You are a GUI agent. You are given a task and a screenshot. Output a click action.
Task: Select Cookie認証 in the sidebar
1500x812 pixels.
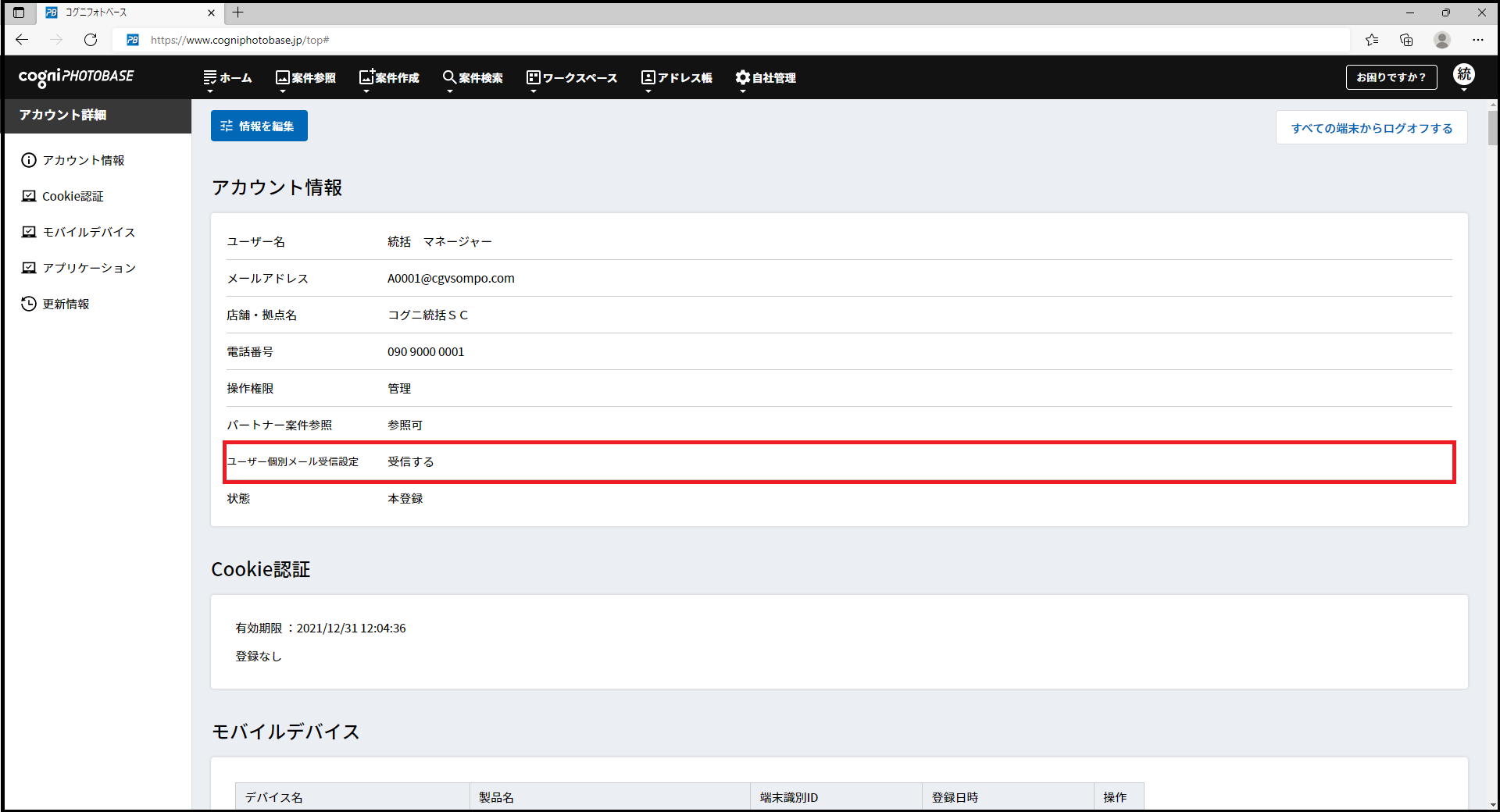(x=73, y=196)
